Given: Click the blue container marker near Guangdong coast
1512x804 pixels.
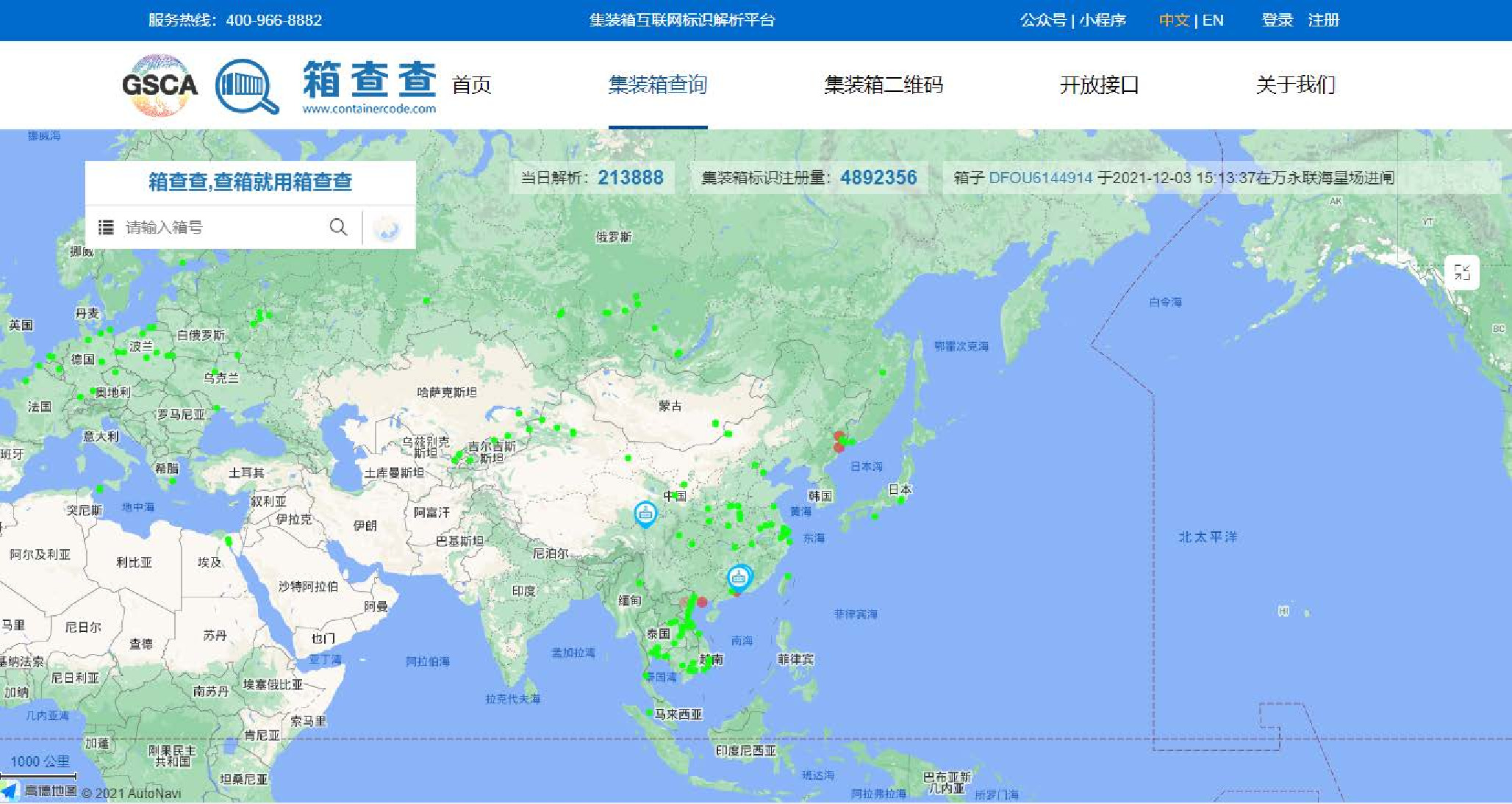Looking at the screenshot, I should pyautogui.click(x=739, y=578).
